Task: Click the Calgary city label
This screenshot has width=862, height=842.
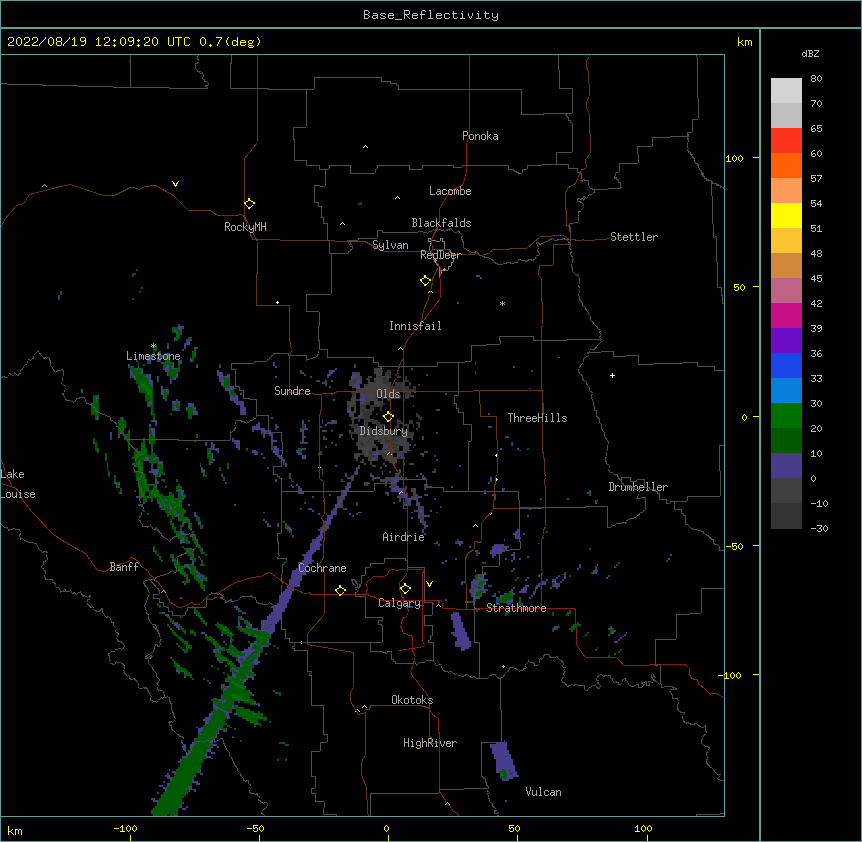Action: (x=400, y=603)
